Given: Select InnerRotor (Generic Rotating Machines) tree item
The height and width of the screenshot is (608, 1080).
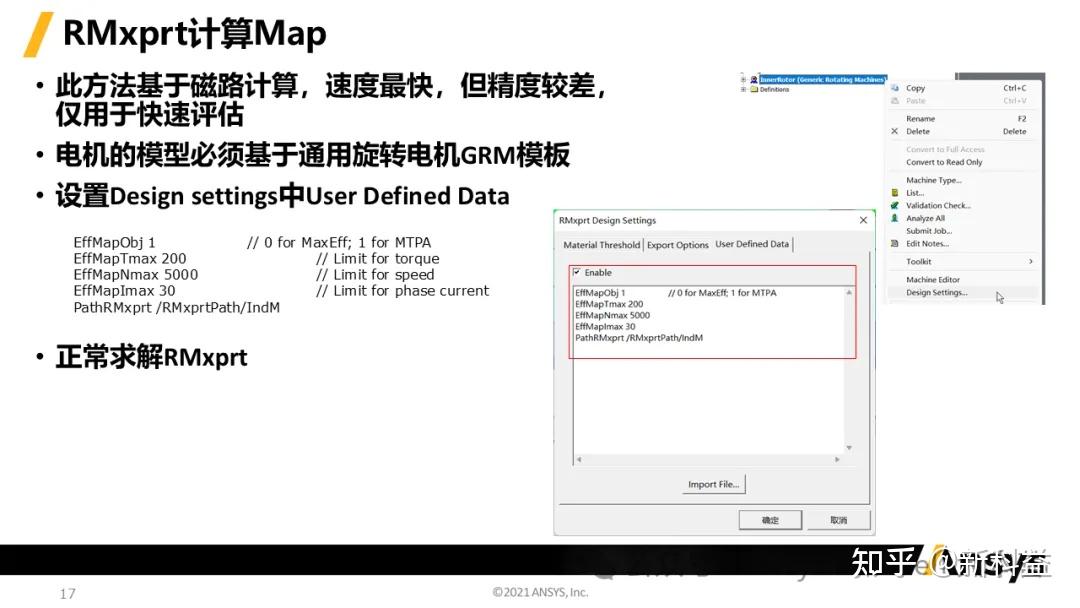Looking at the screenshot, I should pos(822,80).
